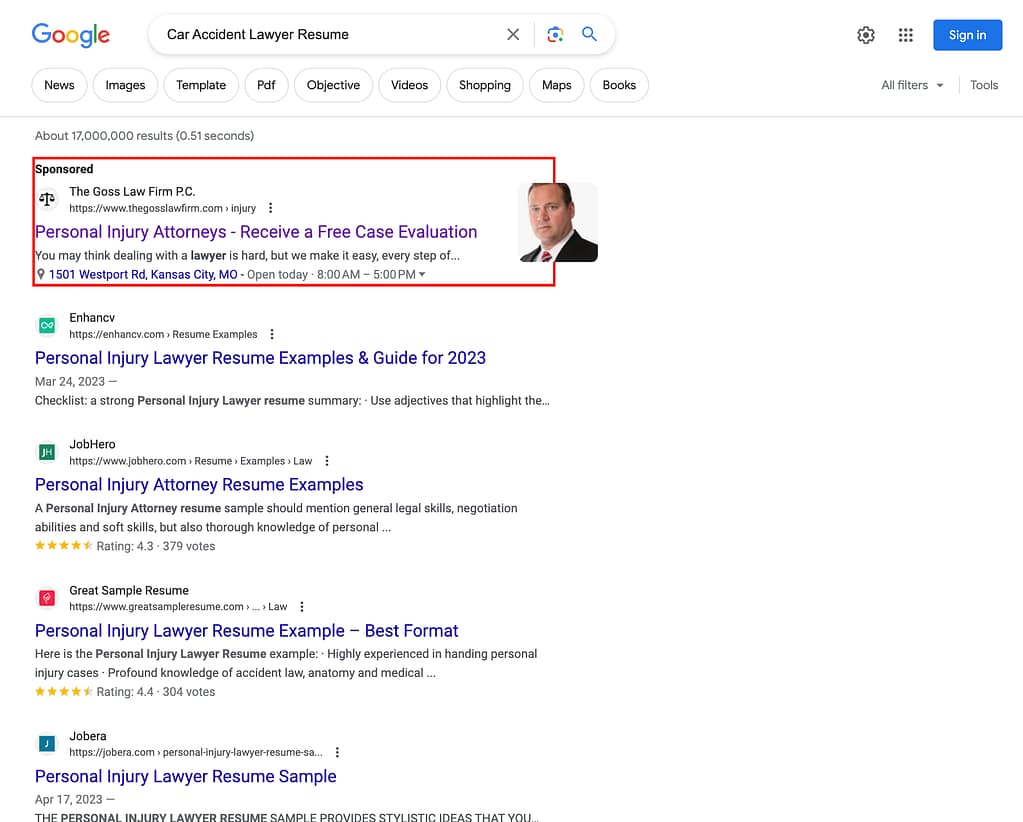The height and width of the screenshot is (822, 1023).
Task: Open 1501 Westport Rd, Kansas City address link
Action: 143,275
